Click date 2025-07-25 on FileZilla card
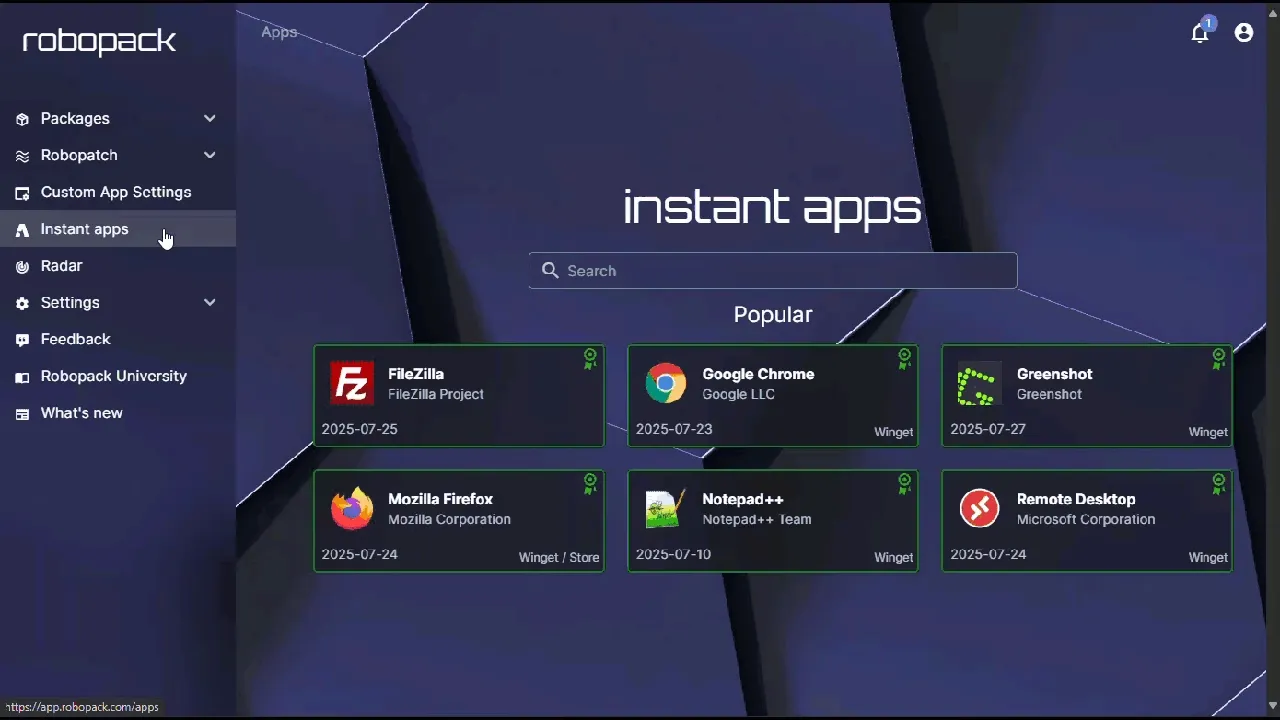The width and height of the screenshot is (1280, 720). (x=359, y=429)
